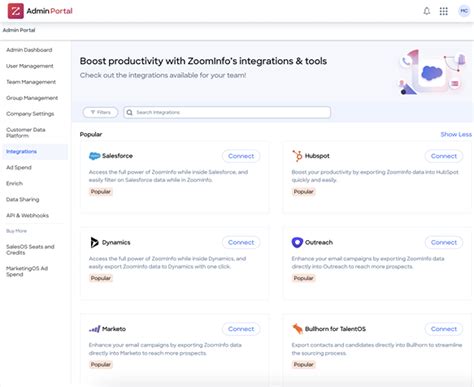
Task: Click the Salesforce card title
Action: tap(117, 156)
